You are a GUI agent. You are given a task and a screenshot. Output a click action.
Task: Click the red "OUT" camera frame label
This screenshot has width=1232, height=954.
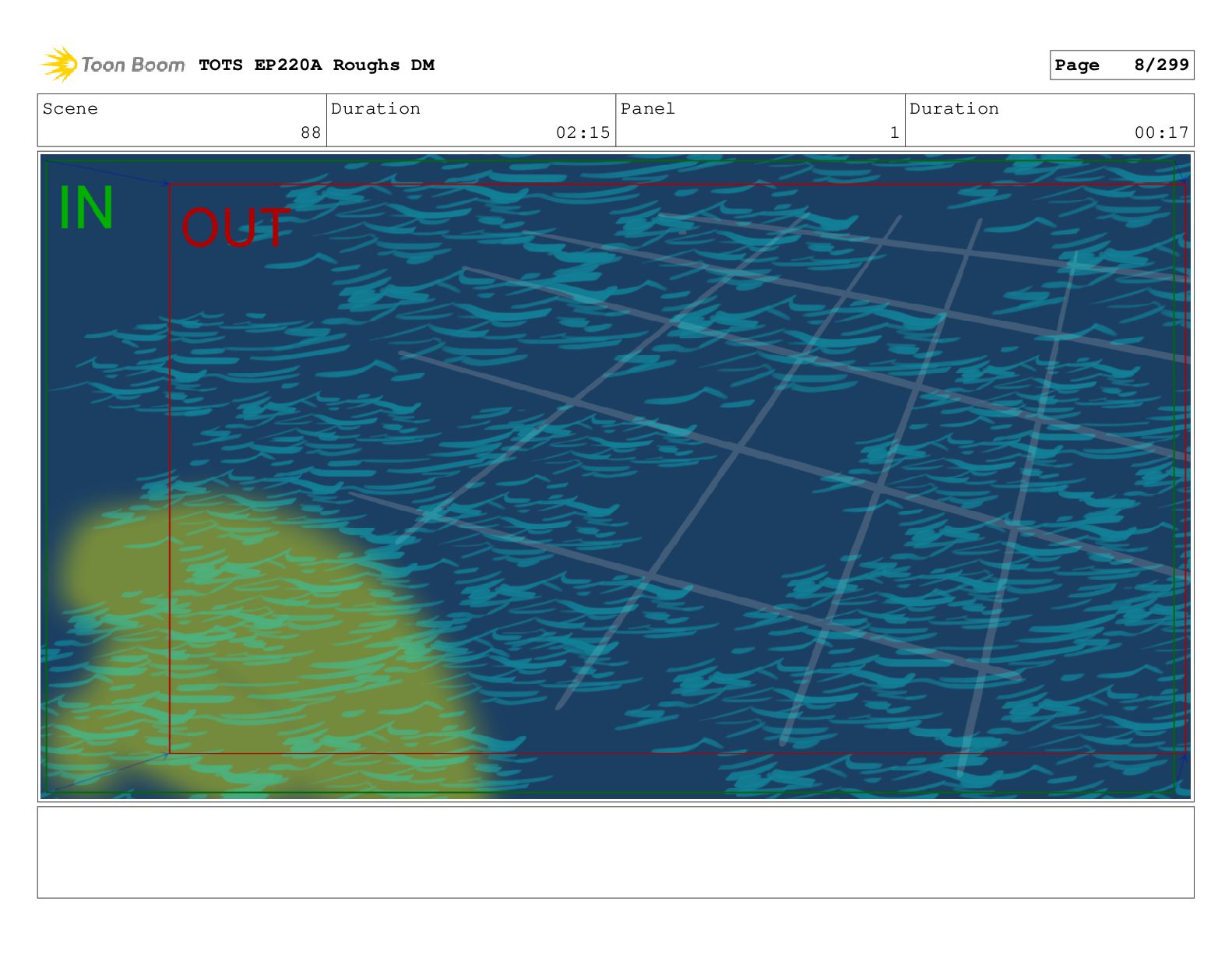click(235, 227)
